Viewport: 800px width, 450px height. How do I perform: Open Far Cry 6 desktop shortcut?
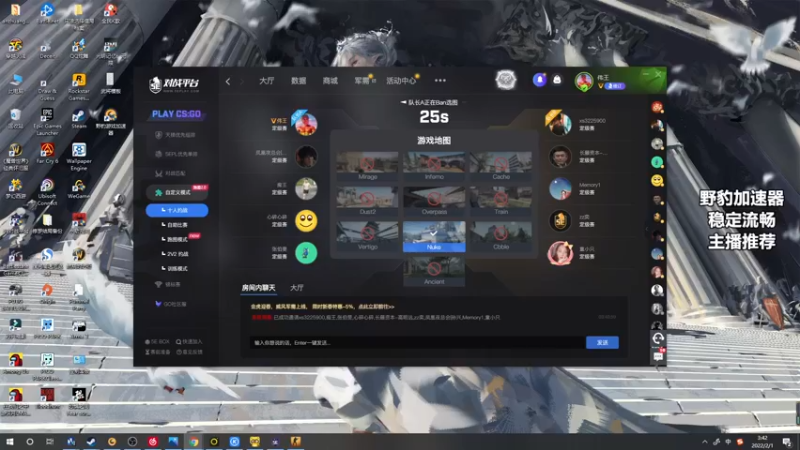[47, 153]
